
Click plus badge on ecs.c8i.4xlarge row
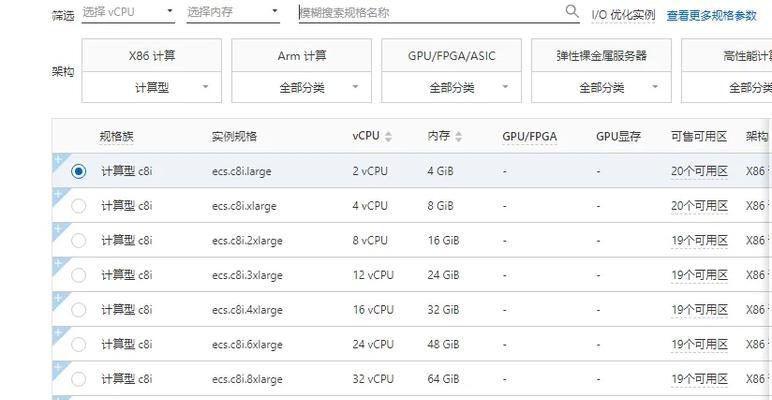(x=57, y=298)
